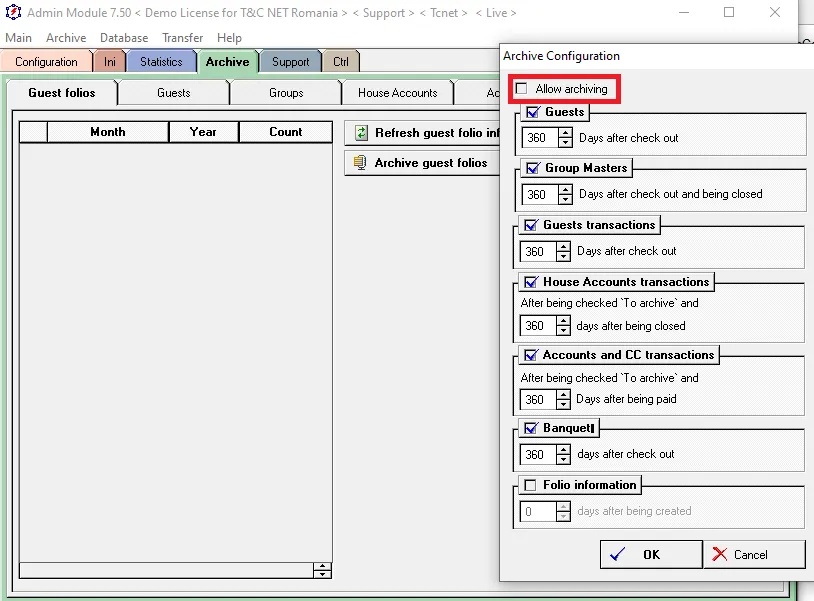Viewport: 814px width, 601px height.
Task: Select the green Archive tab
Action: pyautogui.click(x=227, y=62)
